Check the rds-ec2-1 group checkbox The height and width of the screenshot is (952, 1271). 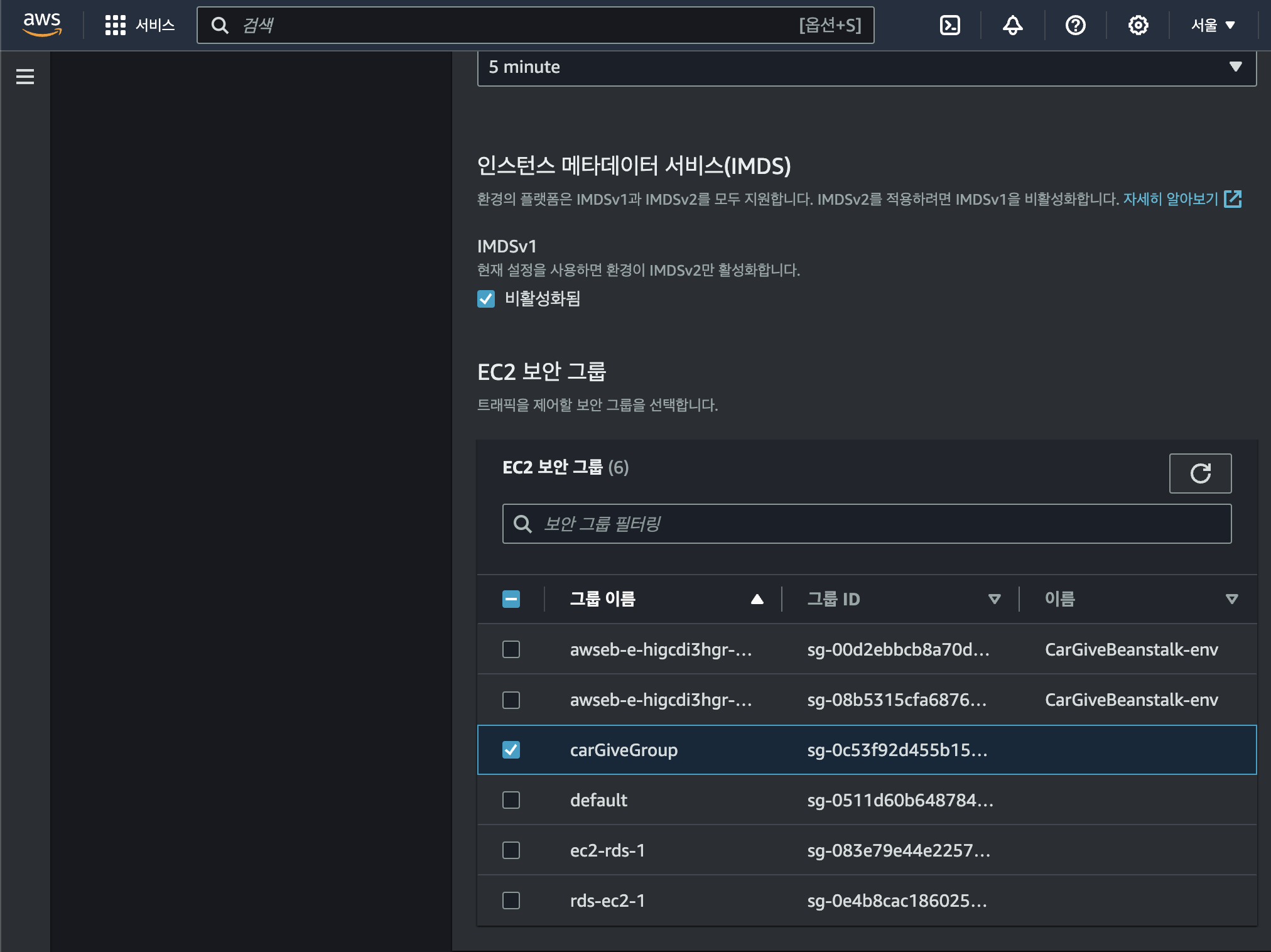[511, 901]
